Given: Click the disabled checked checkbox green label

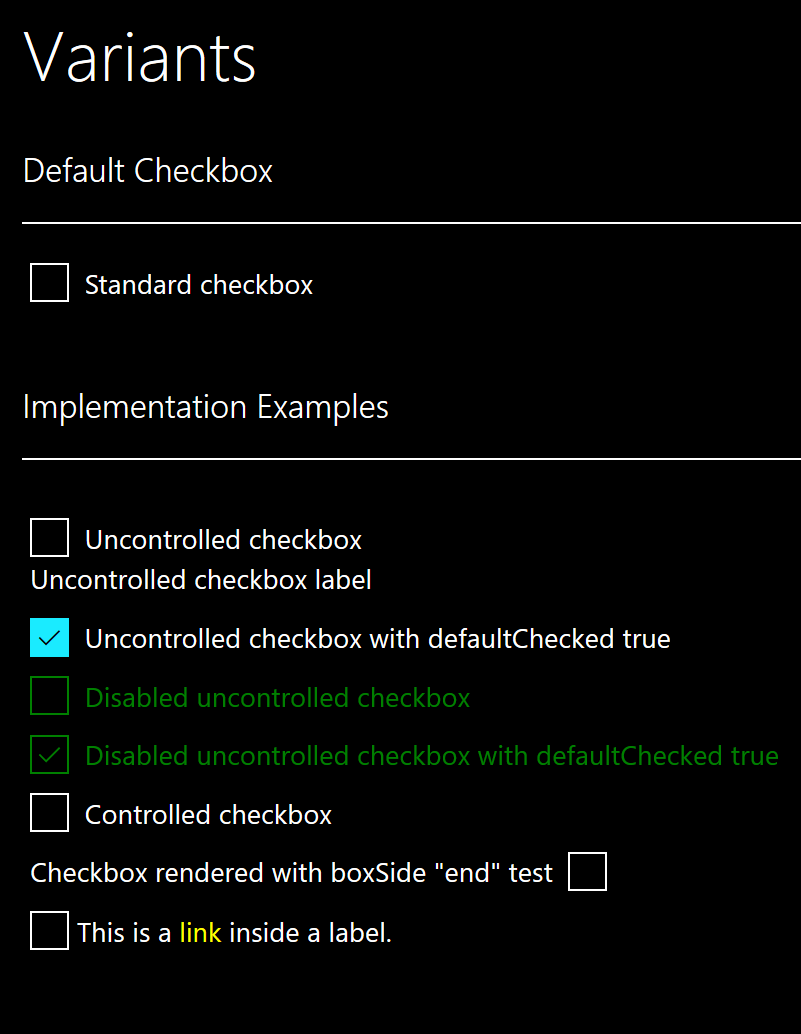Looking at the screenshot, I should tap(432, 756).
